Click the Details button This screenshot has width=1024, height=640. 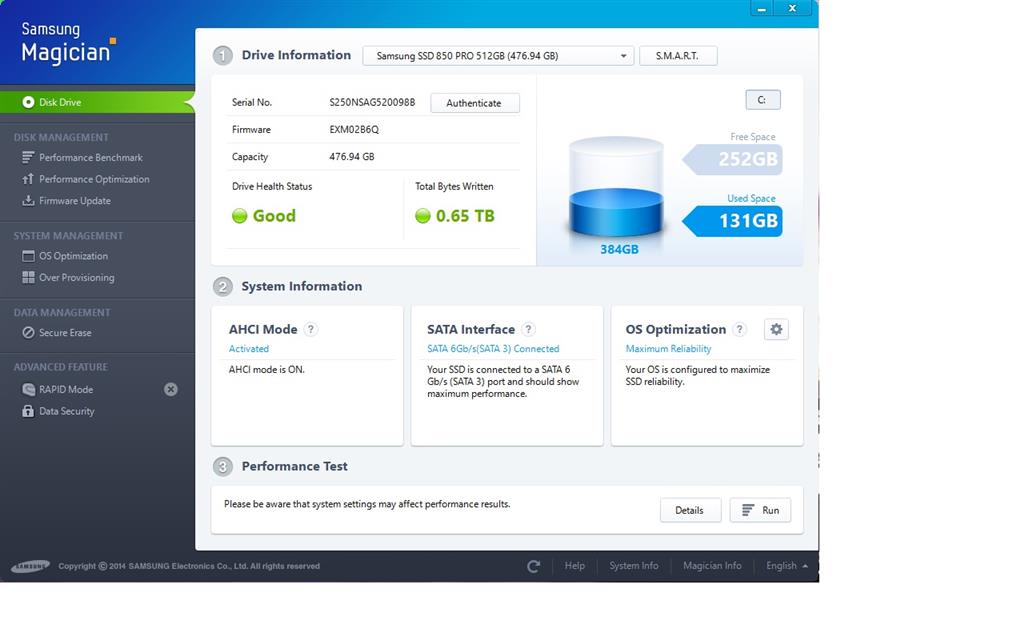click(690, 510)
